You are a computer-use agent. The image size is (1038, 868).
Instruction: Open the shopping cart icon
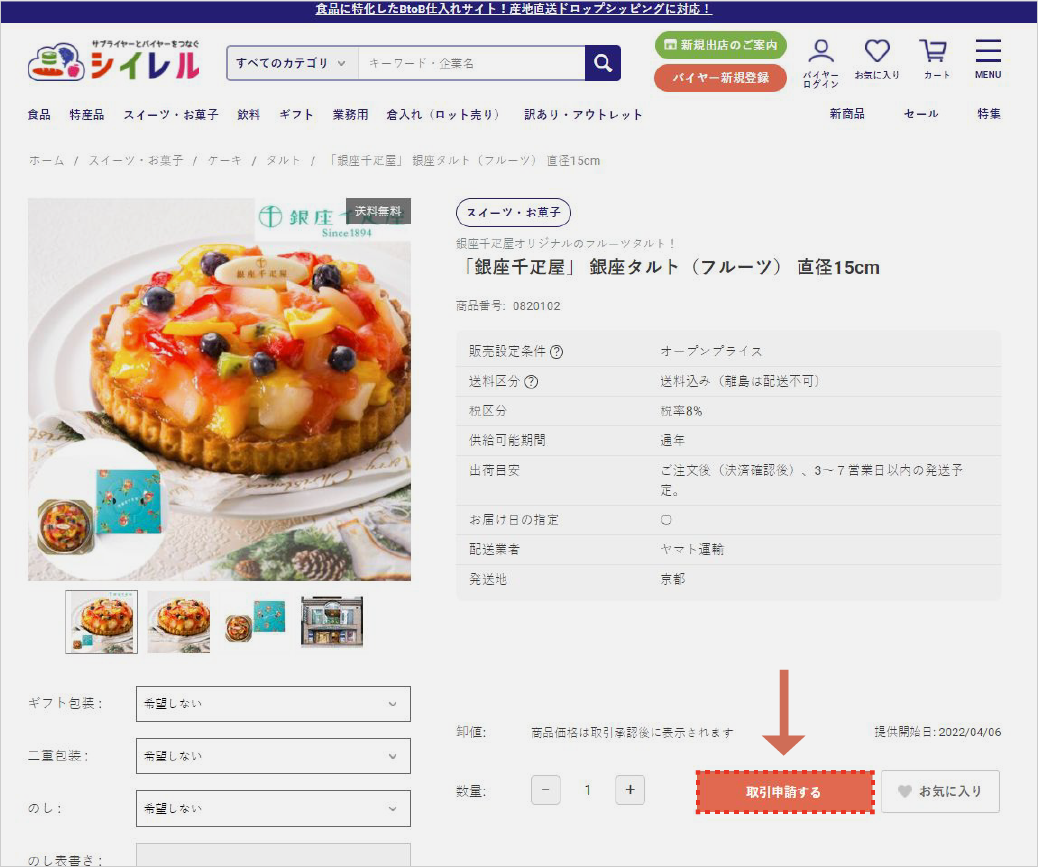click(x=934, y=52)
